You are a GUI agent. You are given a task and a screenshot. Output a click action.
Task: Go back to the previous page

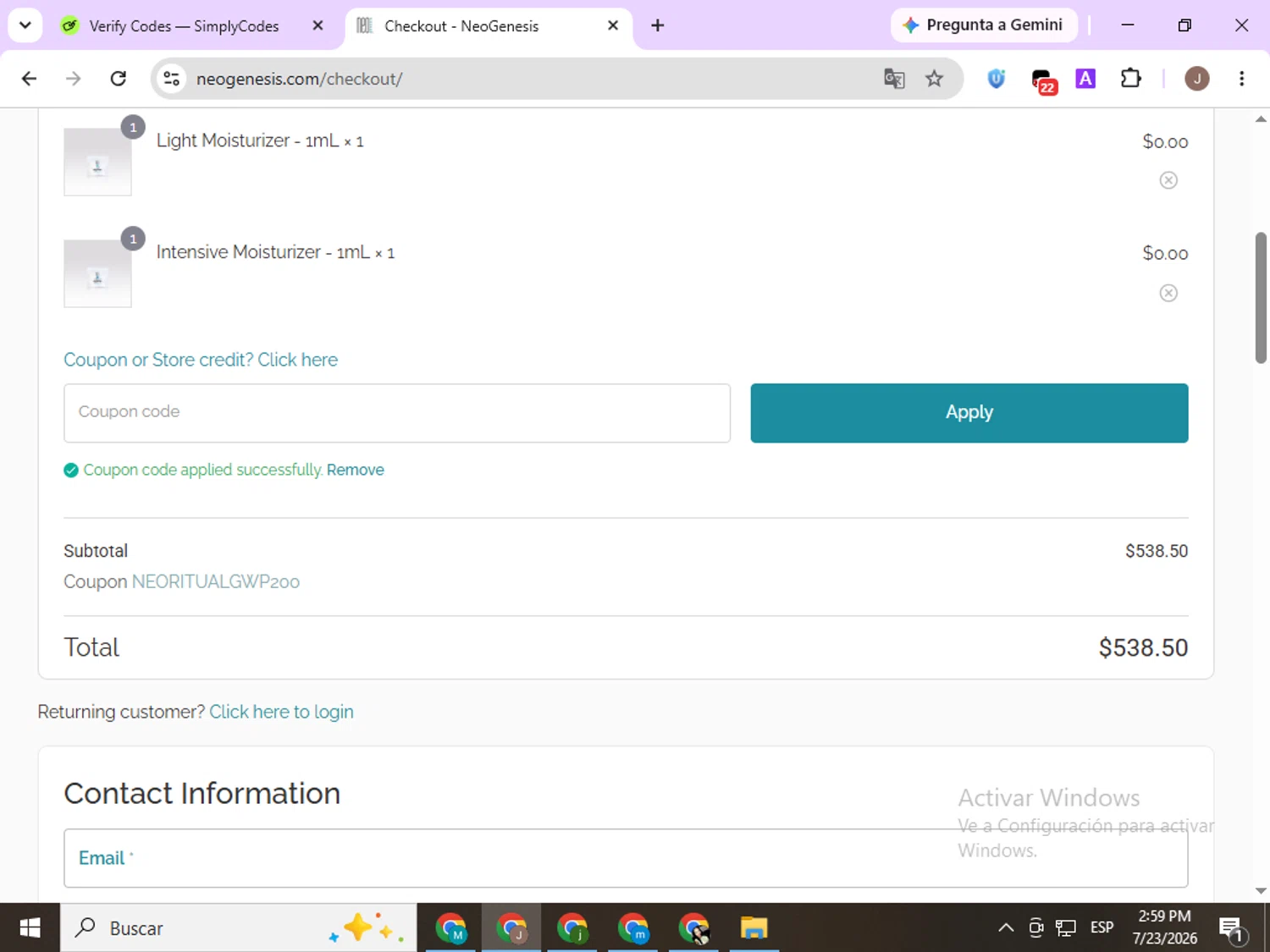point(29,79)
